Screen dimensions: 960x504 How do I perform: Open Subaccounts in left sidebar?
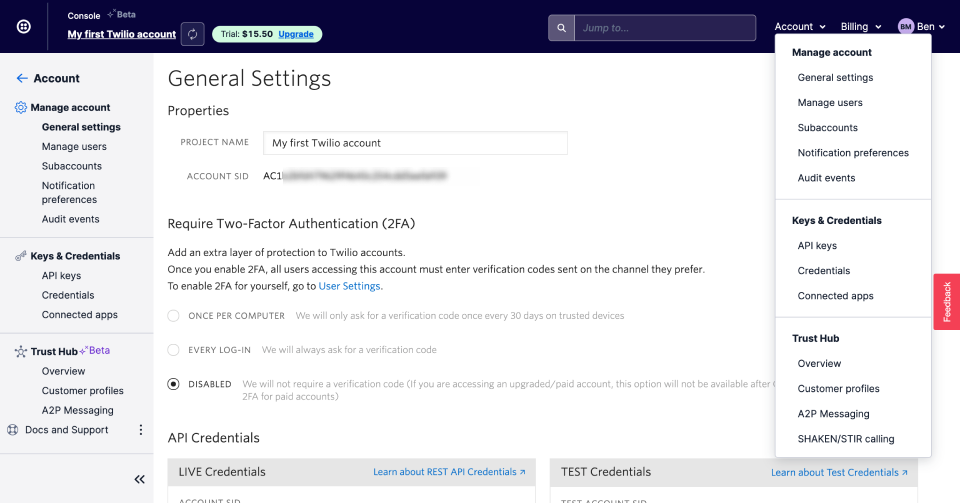point(72,167)
